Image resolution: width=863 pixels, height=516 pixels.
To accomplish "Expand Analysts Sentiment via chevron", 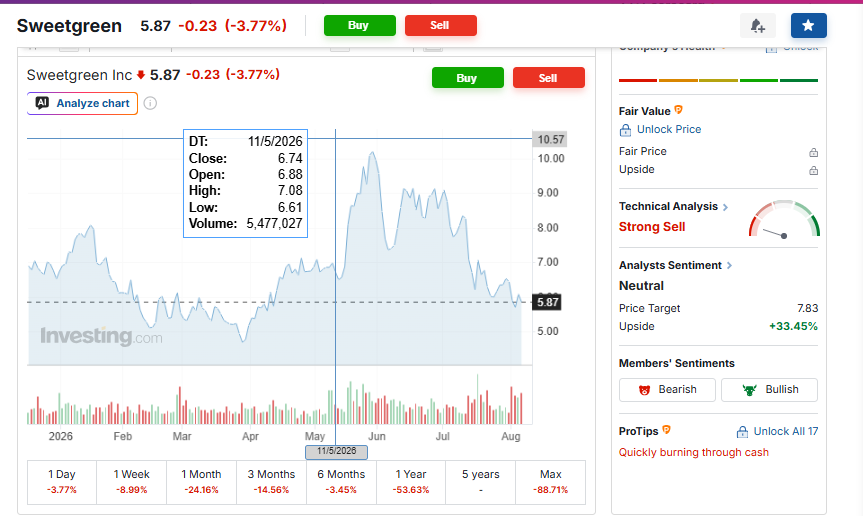I will click(x=729, y=266).
